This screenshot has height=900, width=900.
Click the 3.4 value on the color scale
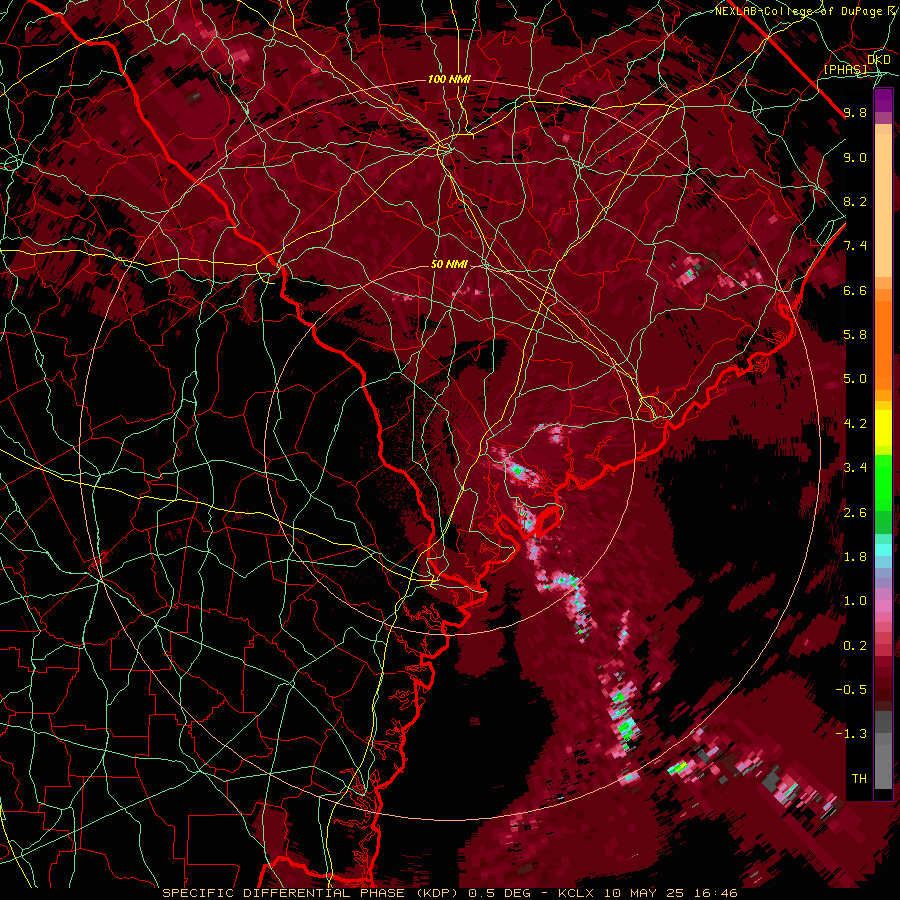pyautogui.click(x=855, y=468)
